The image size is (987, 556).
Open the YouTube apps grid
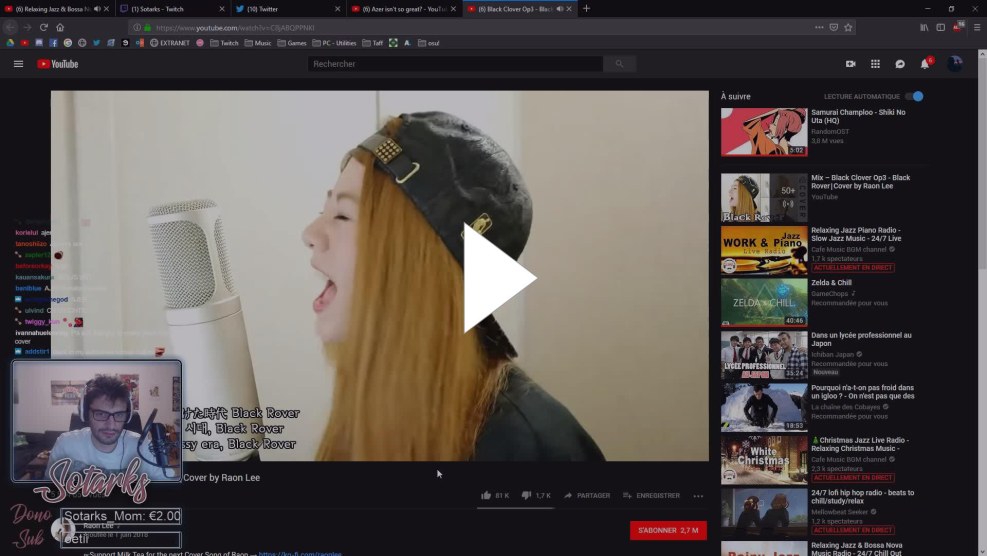(x=875, y=64)
